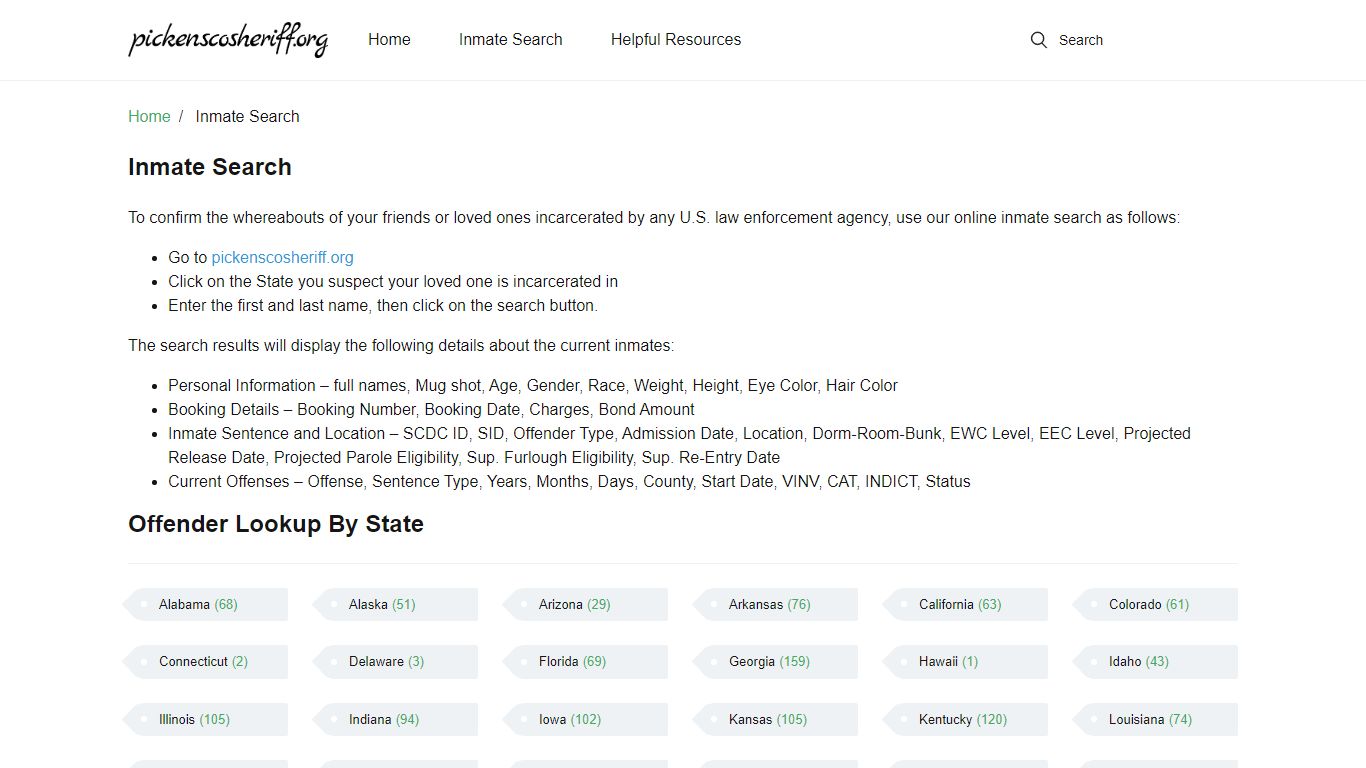Select the Illinois (105) state tag
1366x768 pixels.
point(205,719)
